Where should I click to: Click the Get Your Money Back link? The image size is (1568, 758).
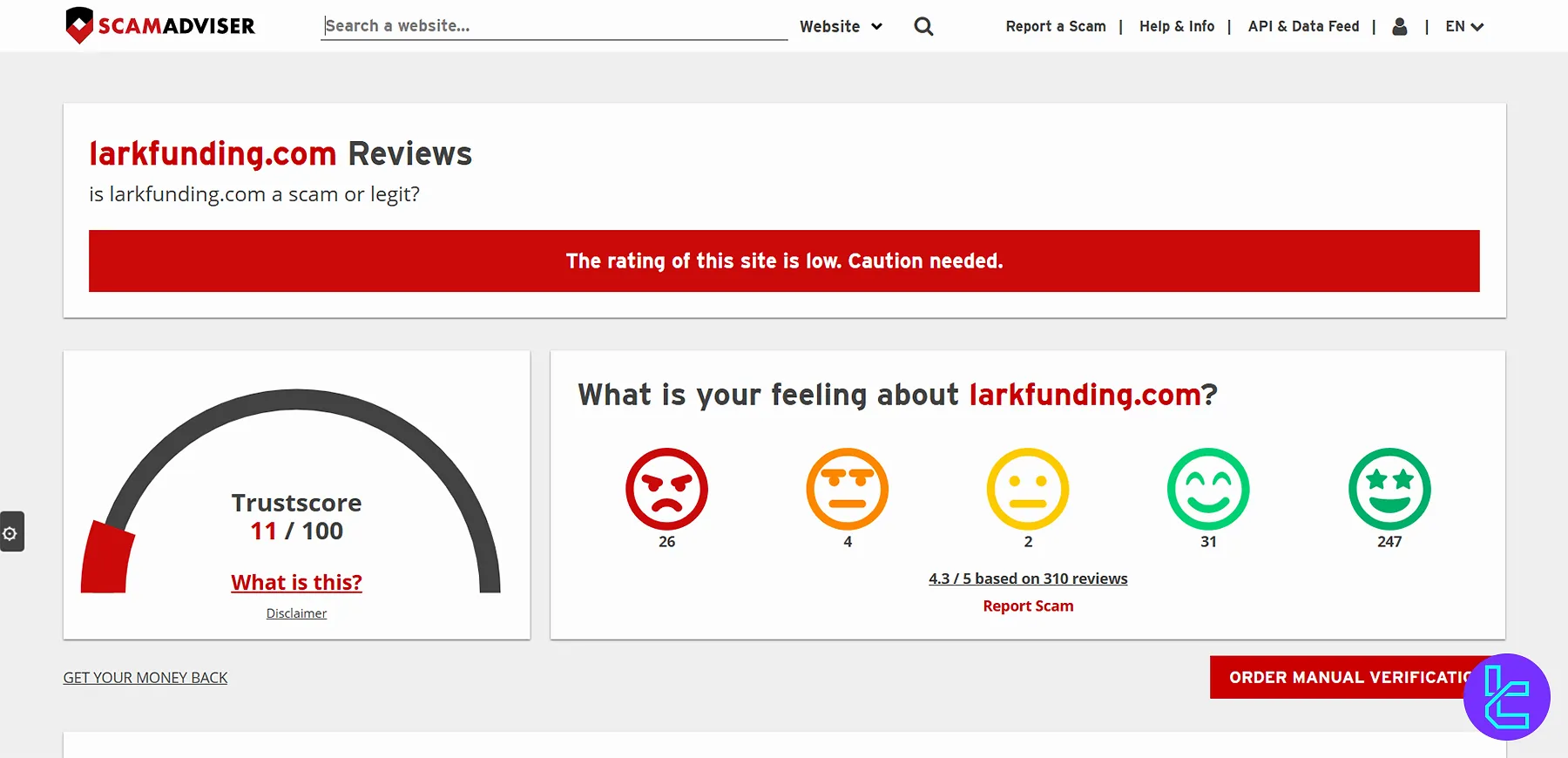point(145,678)
